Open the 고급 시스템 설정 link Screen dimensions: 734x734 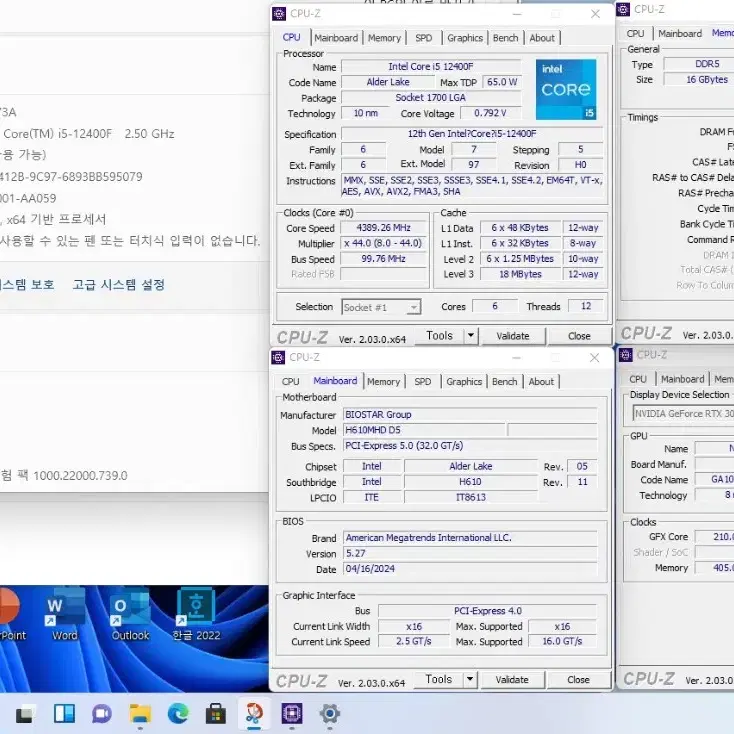[118, 285]
